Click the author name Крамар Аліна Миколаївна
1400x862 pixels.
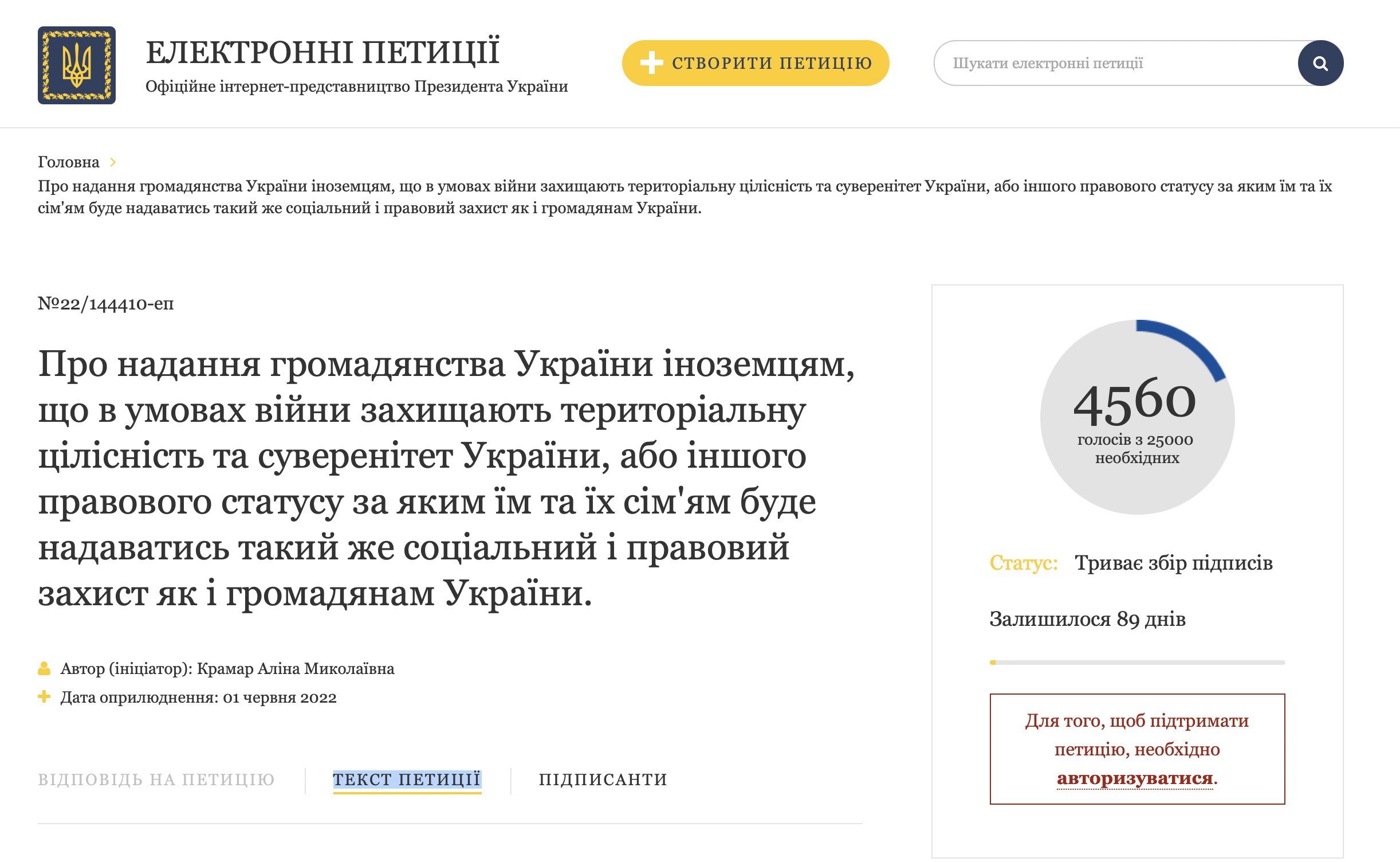pyautogui.click(x=296, y=669)
